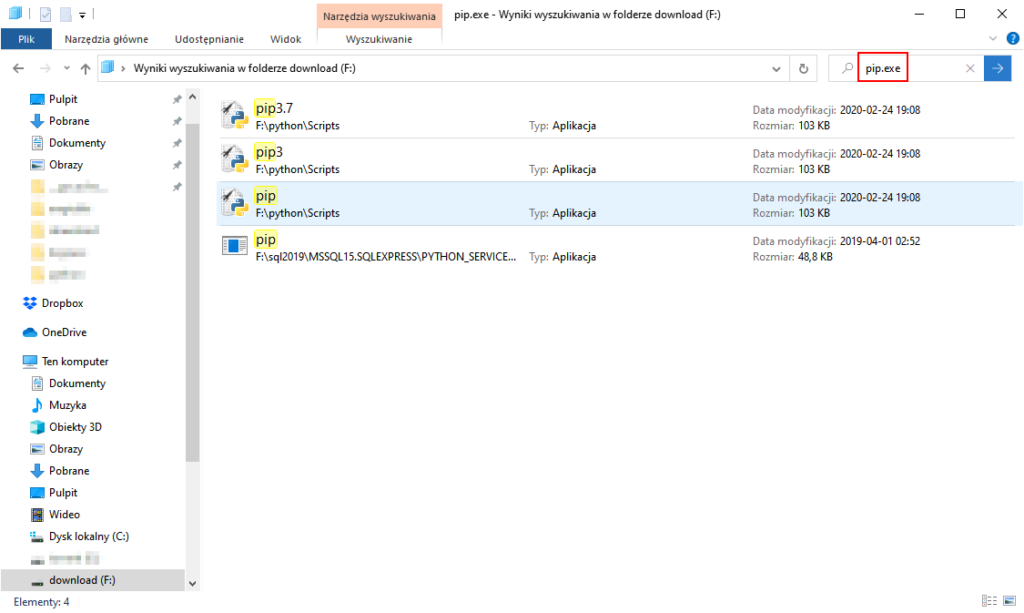Viewport: 1024px width, 613px height.
Task: Switch to the Widok tab
Action: [x=285, y=39]
